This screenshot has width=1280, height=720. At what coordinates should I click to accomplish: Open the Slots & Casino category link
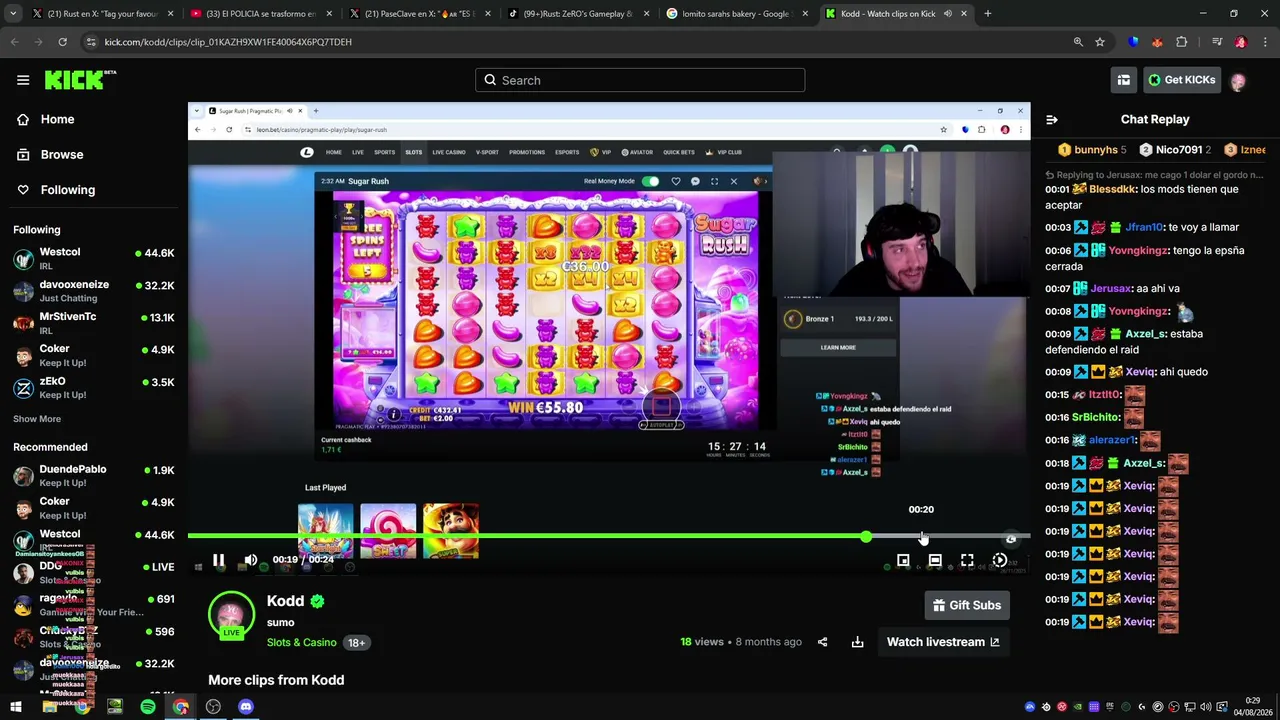302,643
